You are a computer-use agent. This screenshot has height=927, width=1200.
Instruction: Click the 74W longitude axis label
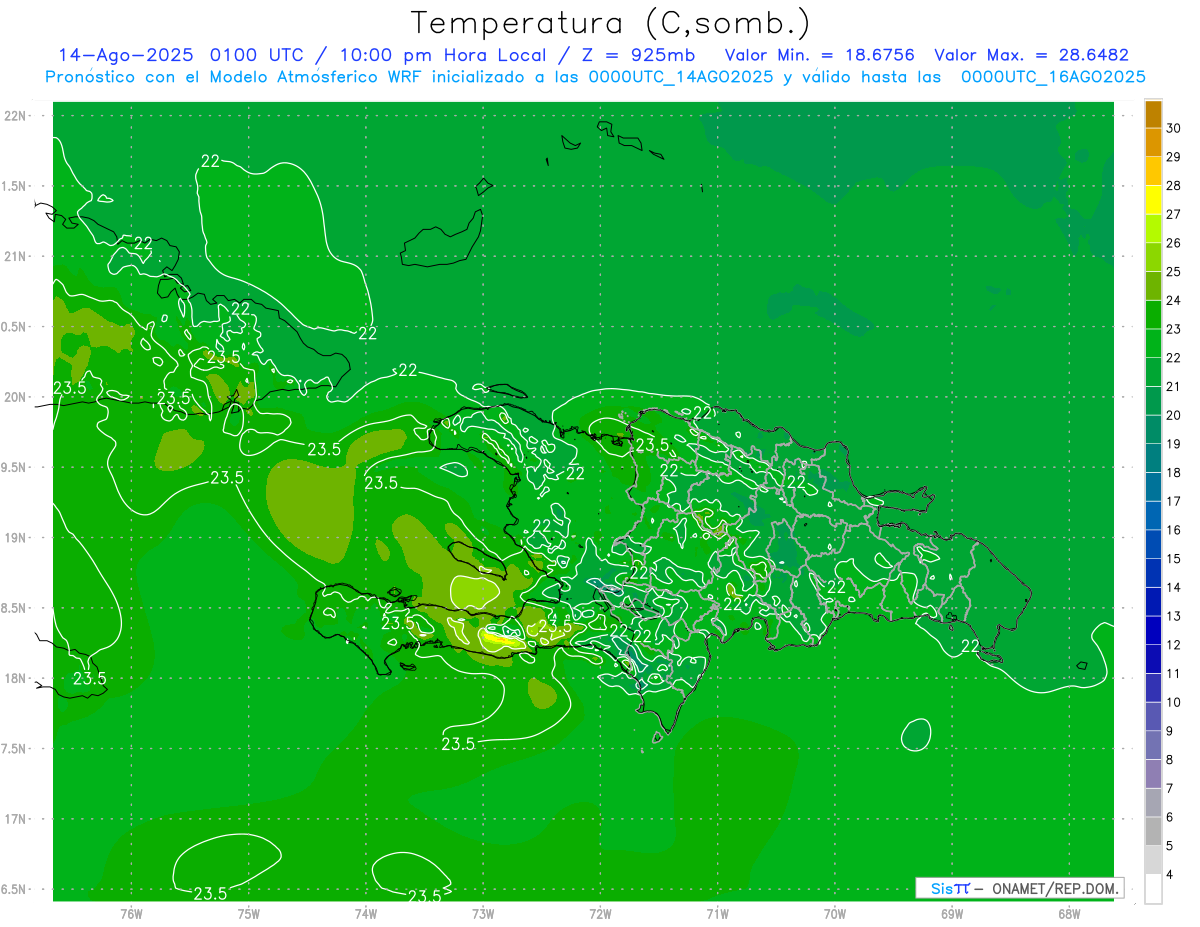click(x=365, y=913)
